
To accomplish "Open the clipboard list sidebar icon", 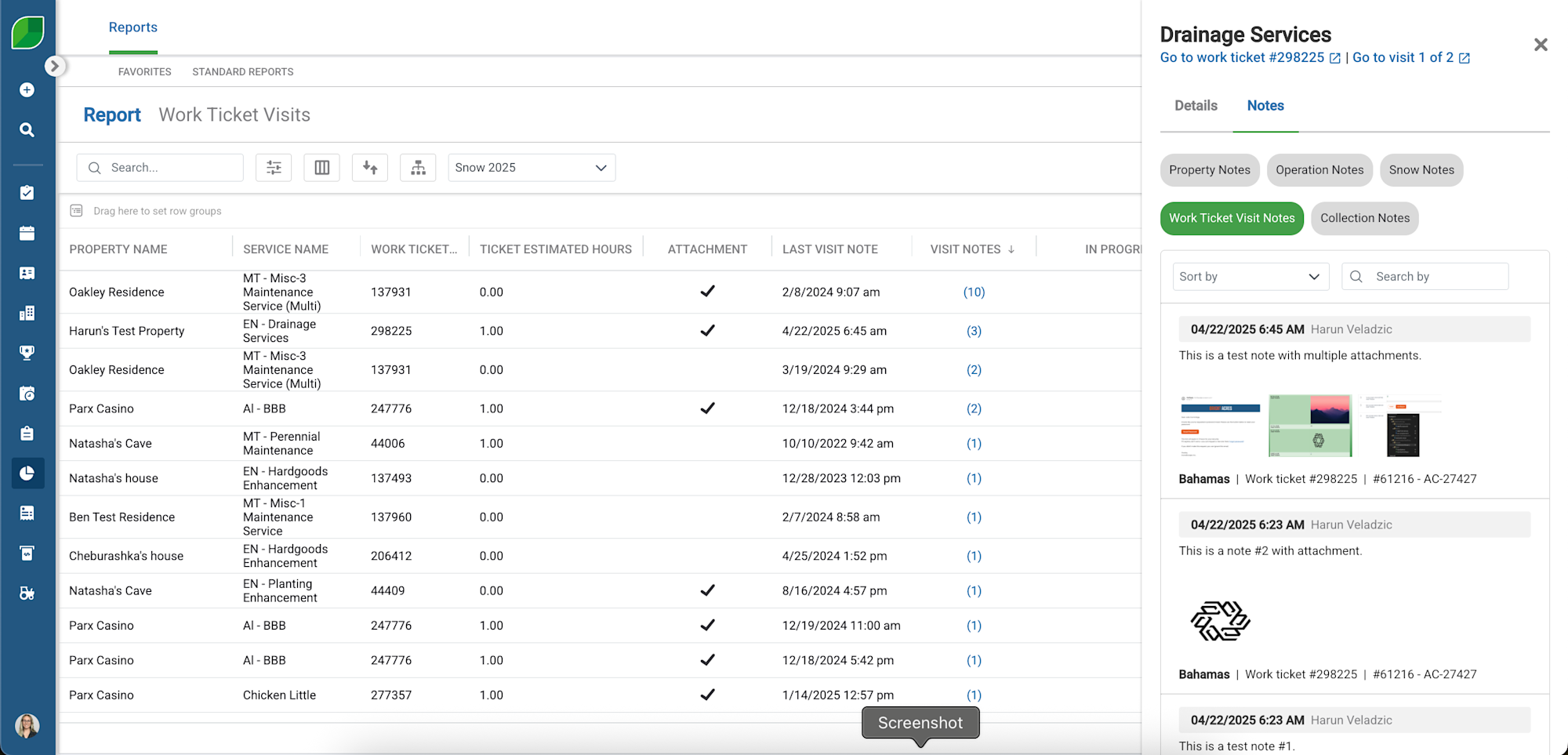I will [x=27, y=434].
